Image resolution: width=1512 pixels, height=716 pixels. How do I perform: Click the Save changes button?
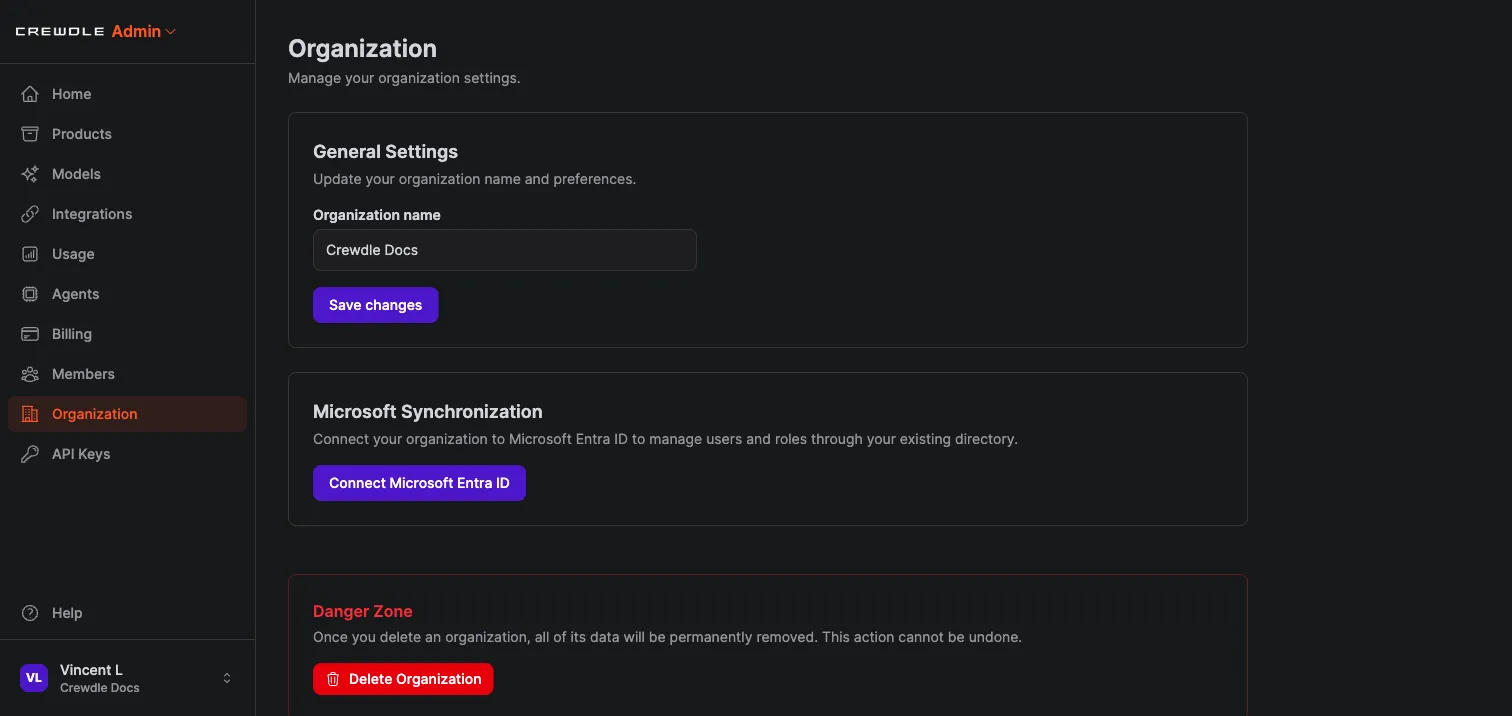click(375, 305)
